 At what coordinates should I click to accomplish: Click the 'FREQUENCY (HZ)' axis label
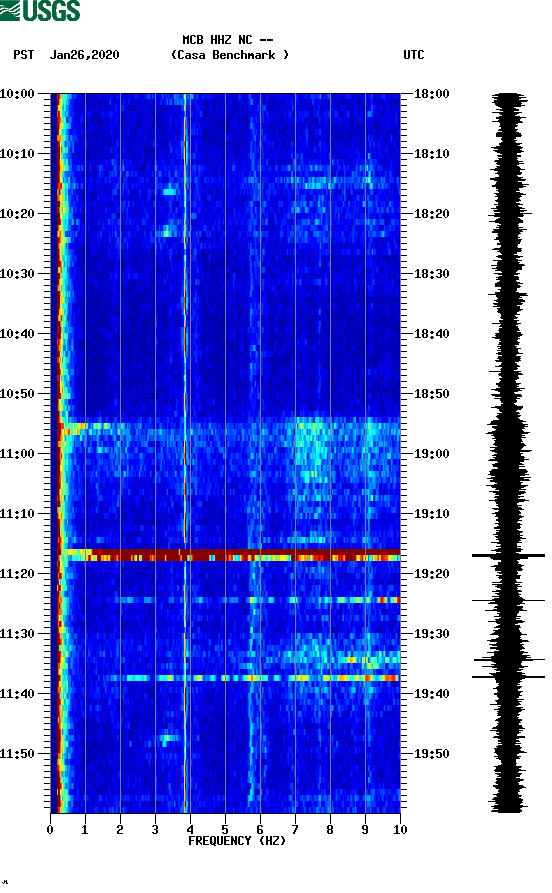[x=237, y=841]
